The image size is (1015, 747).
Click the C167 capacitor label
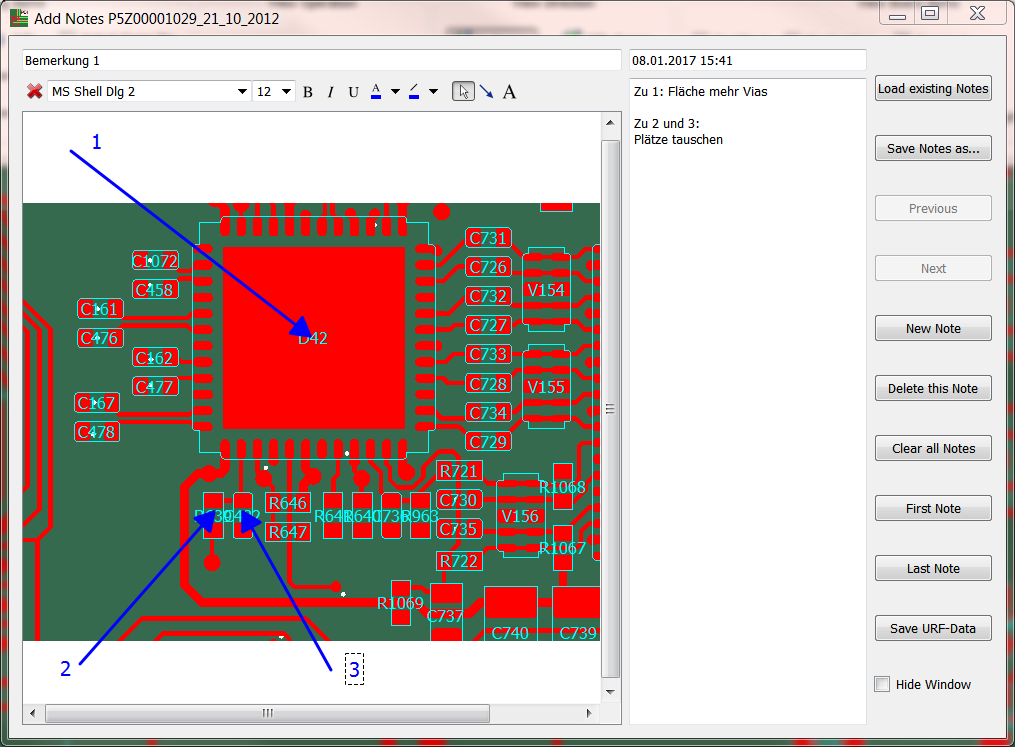click(x=96, y=403)
